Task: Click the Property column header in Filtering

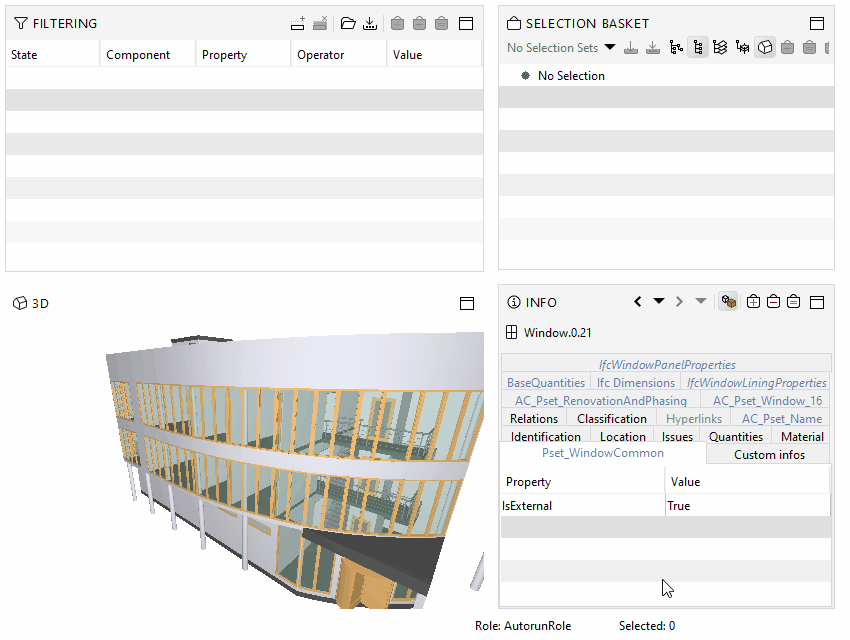Action: pos(243,55)
